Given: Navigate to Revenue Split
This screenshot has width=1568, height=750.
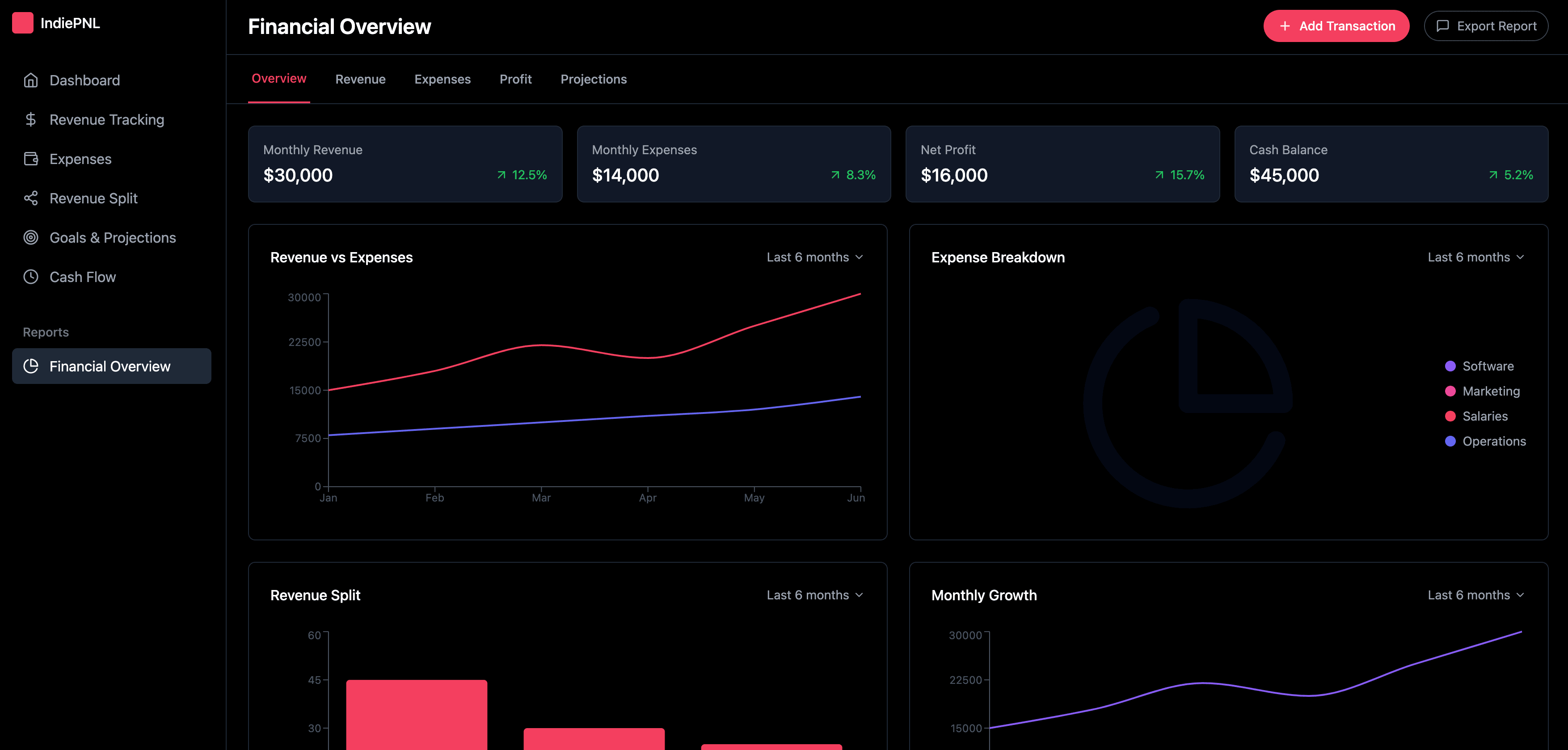Looking at the screenshot, I should 111,198.
